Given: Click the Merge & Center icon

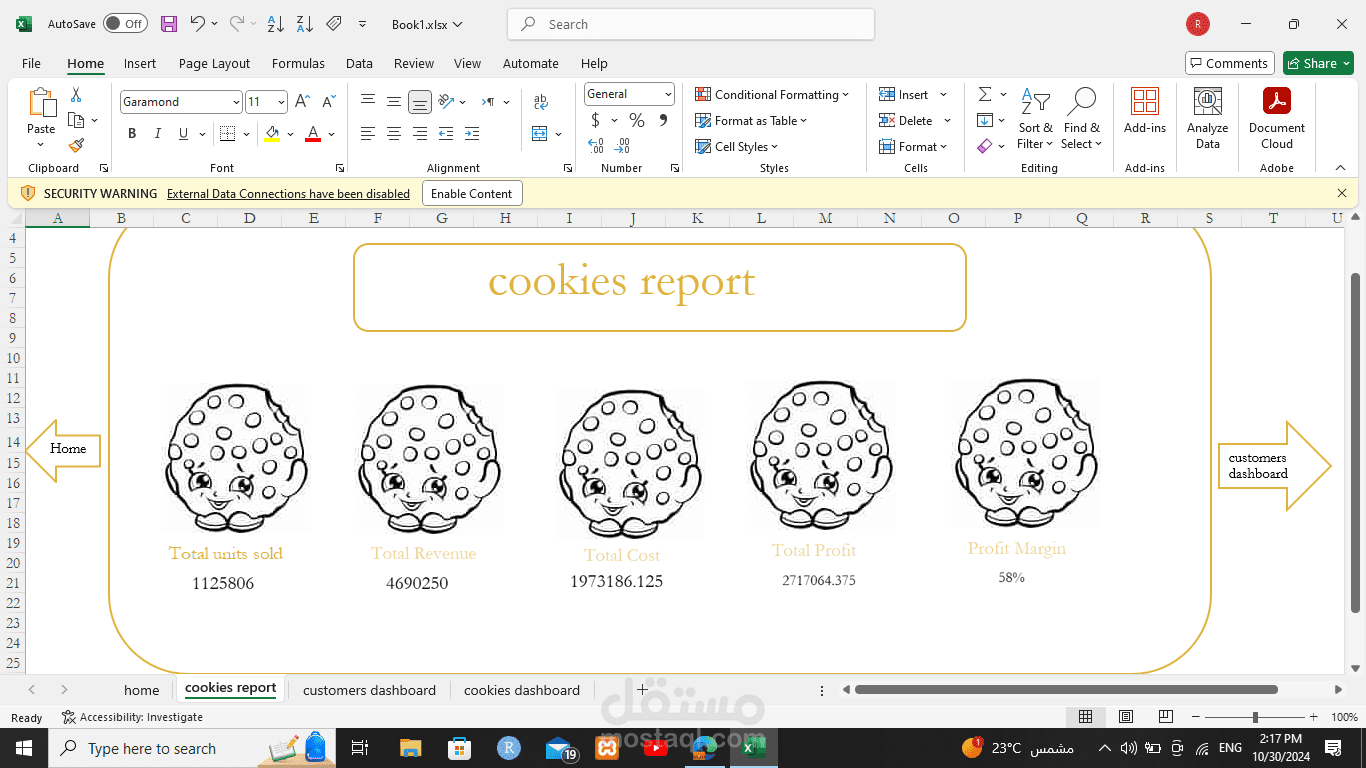Looking at the screenshot, I should tap(540, 133).
